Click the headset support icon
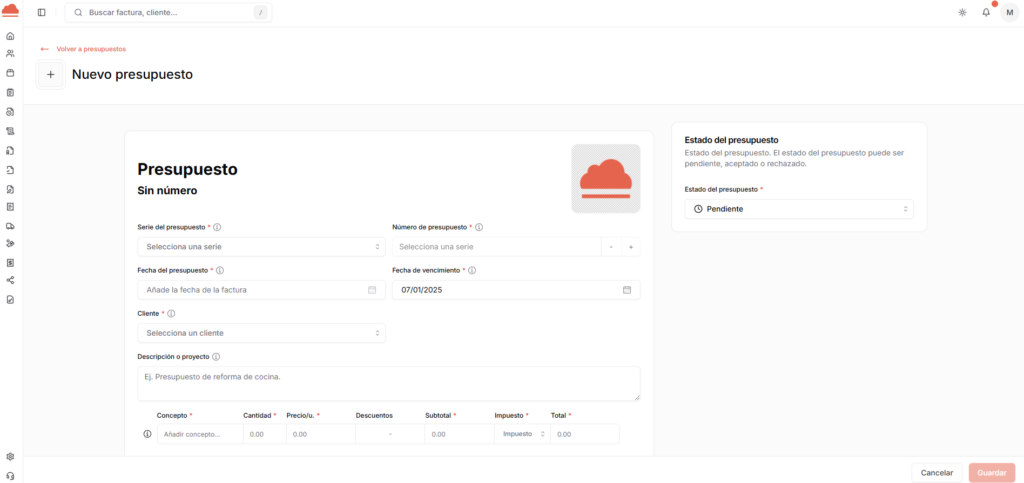 pos(10,475)
